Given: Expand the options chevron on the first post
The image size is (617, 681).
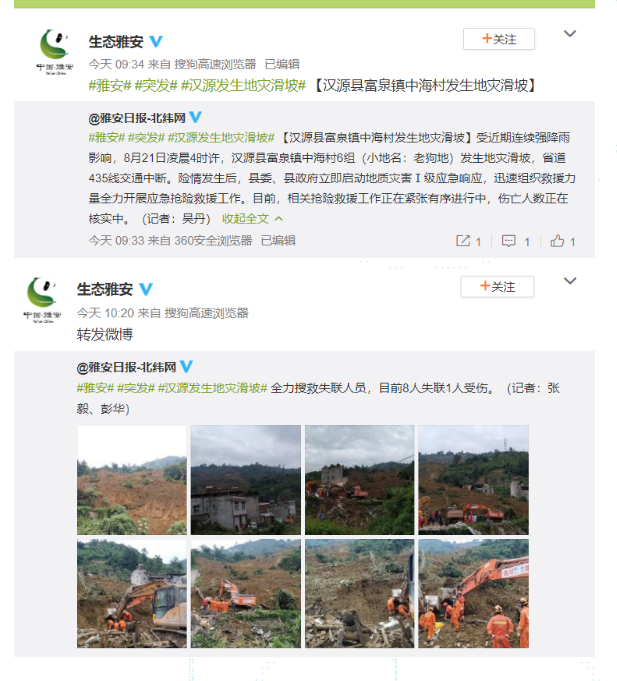Looking at the screenshot, I should [570, 33].
